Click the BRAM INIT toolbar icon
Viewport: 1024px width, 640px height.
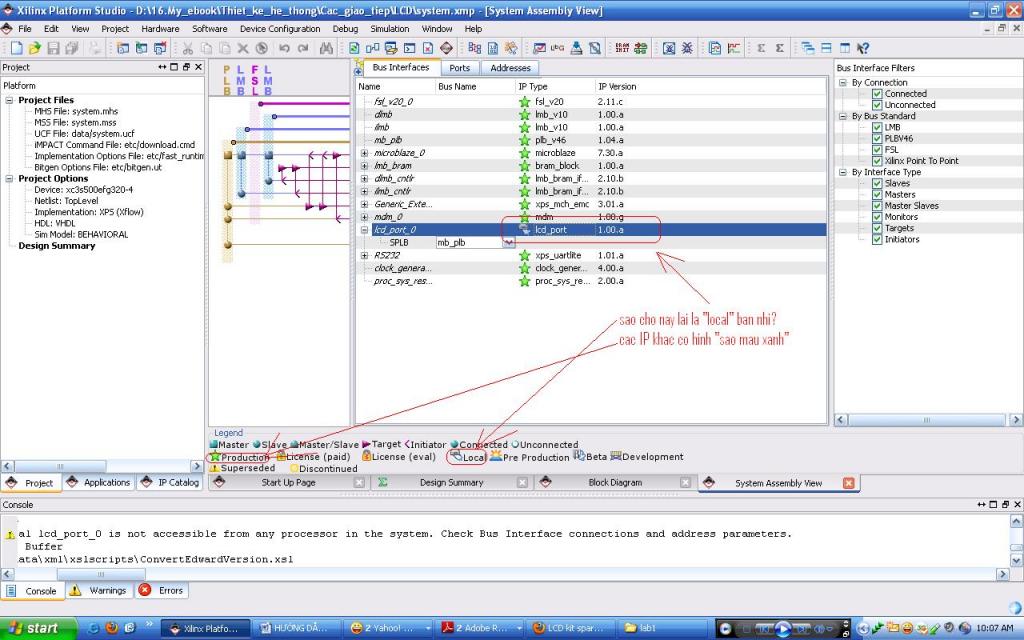click(622, 48)
